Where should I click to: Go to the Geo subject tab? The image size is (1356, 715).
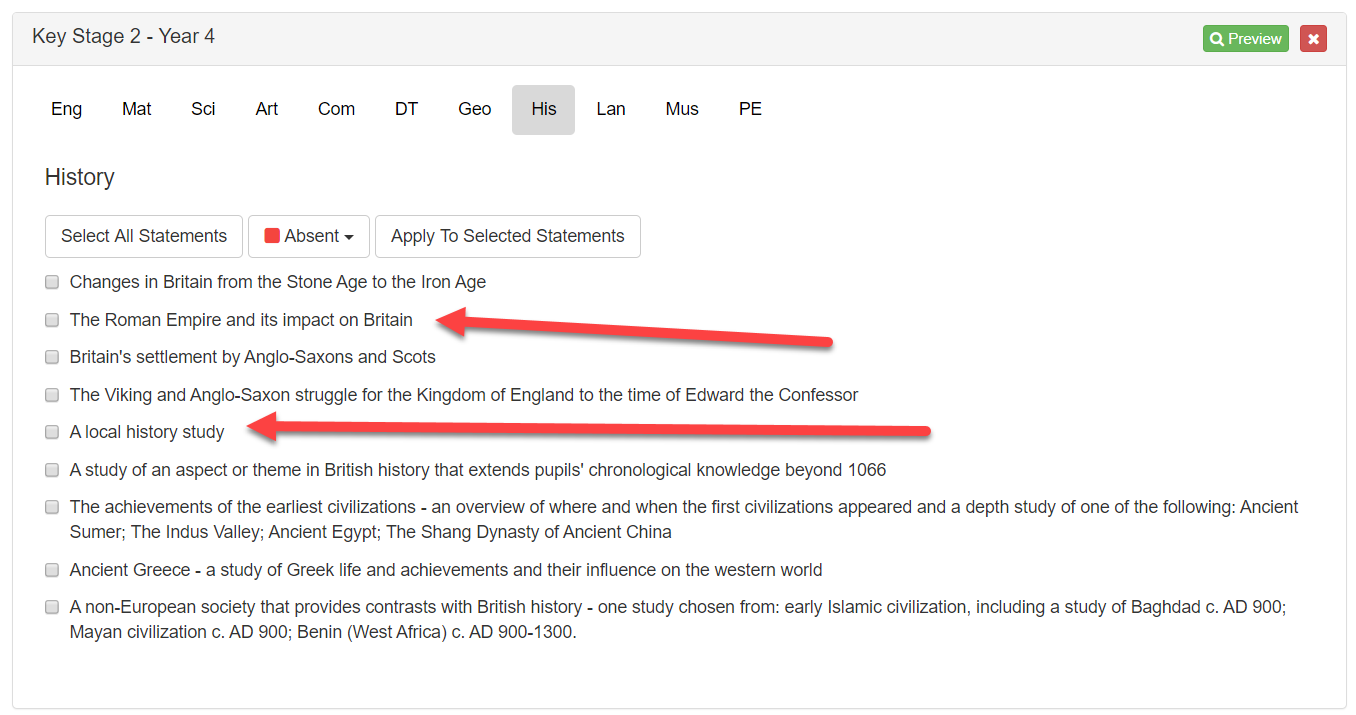pyautogui.click(x=475, y=109)
